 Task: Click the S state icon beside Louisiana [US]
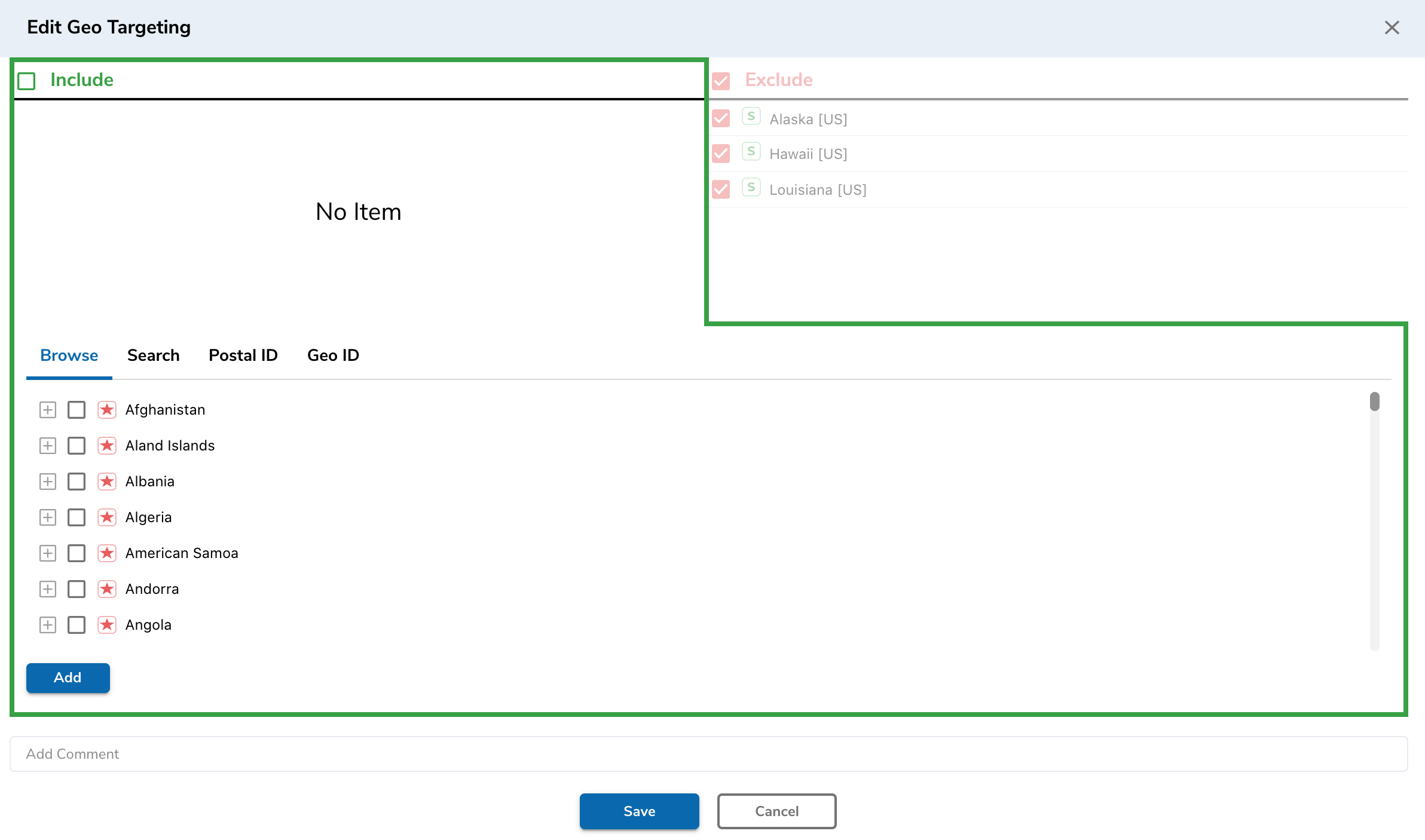click(x=751, y=188)
